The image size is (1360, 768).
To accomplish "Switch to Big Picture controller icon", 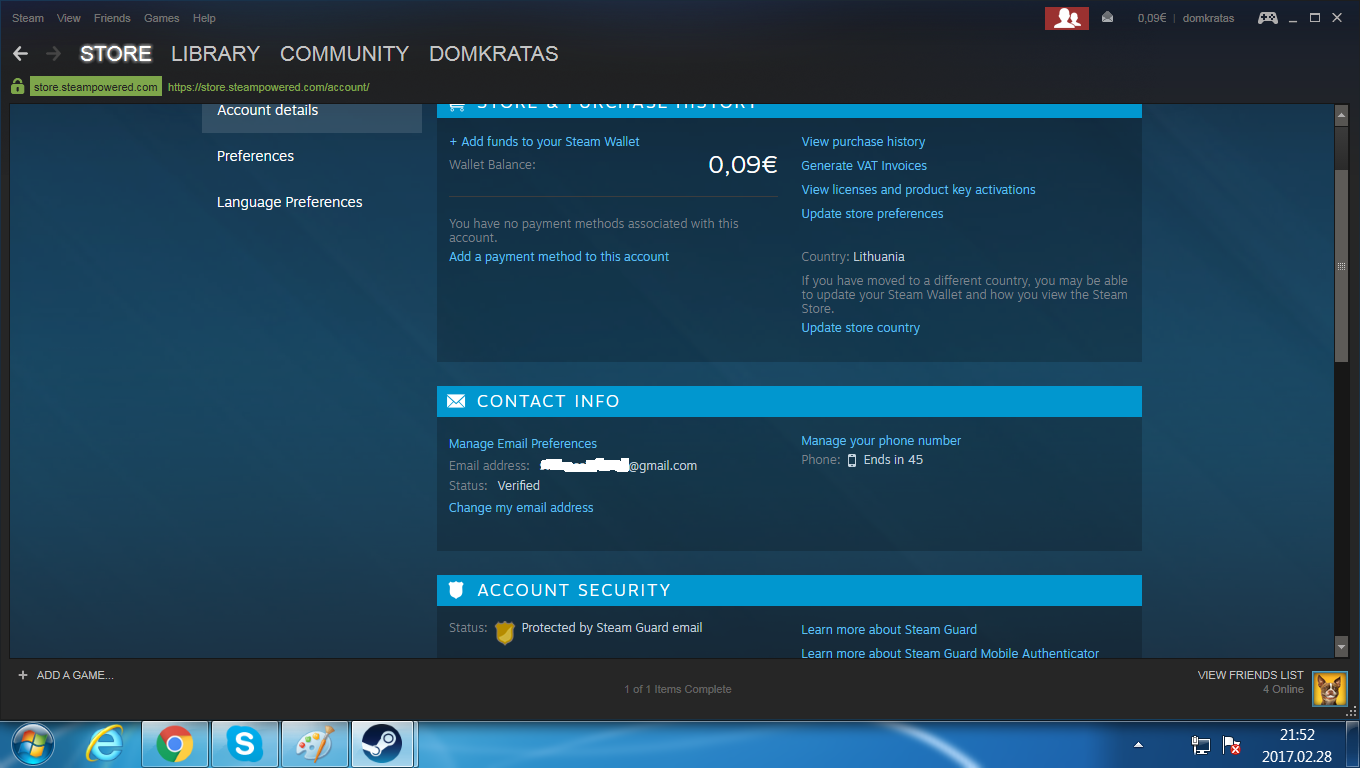I will [1267, 18].
